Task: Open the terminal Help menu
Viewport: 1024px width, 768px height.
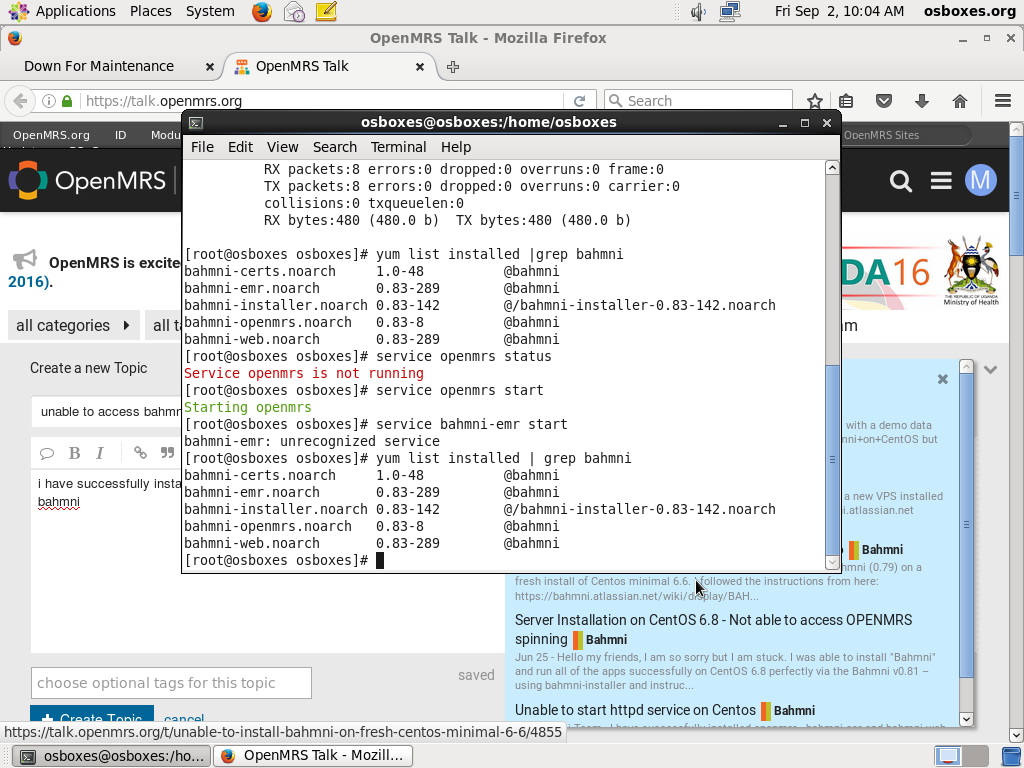Action: tap(456, 147)
